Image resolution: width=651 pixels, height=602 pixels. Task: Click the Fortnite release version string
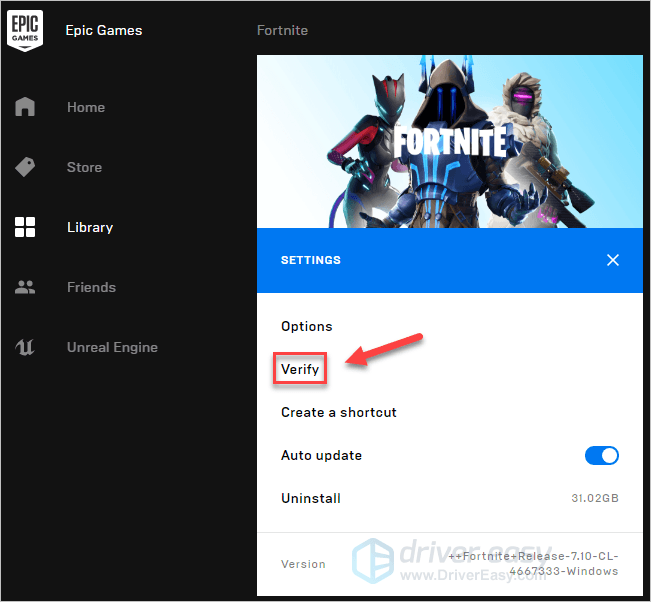pyautogui.click(x=534, y=564)
